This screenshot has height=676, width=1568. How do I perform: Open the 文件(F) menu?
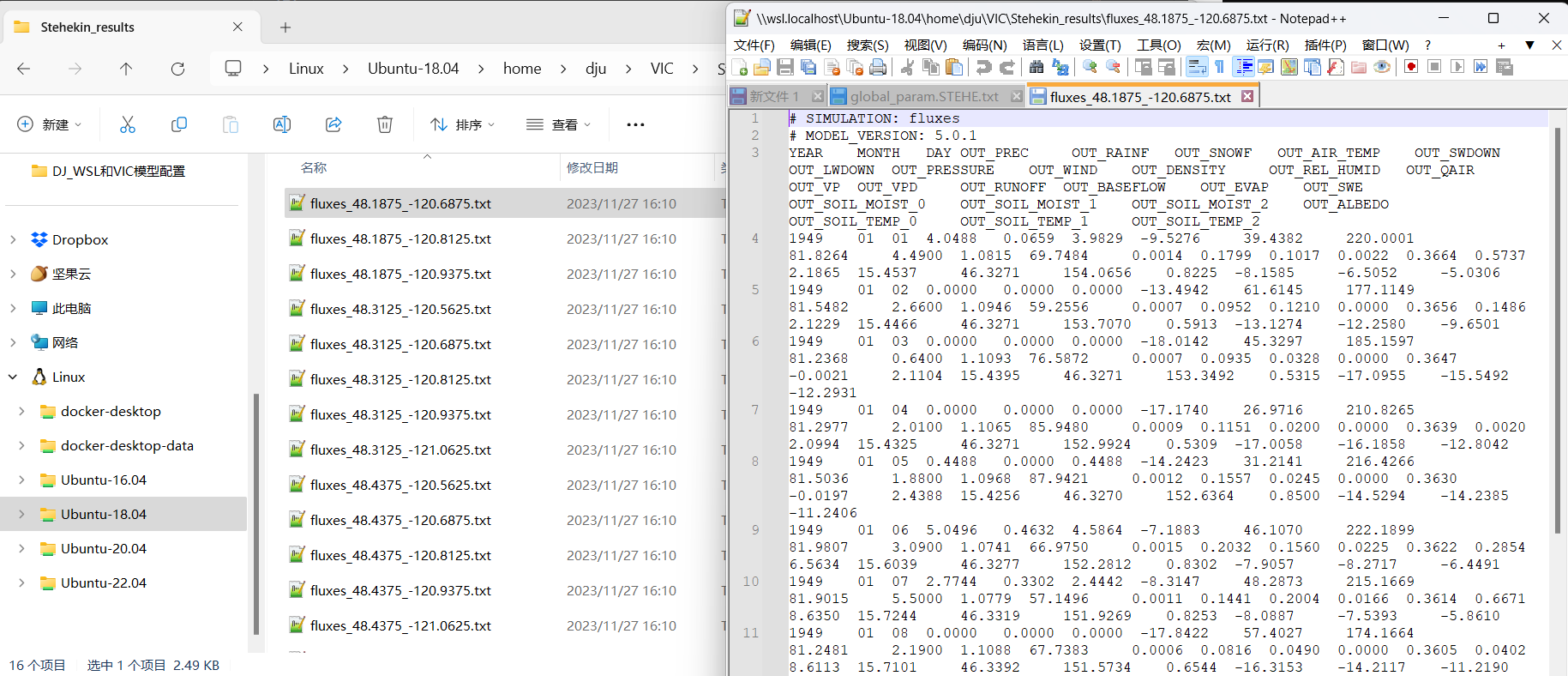tap(754, 45)
